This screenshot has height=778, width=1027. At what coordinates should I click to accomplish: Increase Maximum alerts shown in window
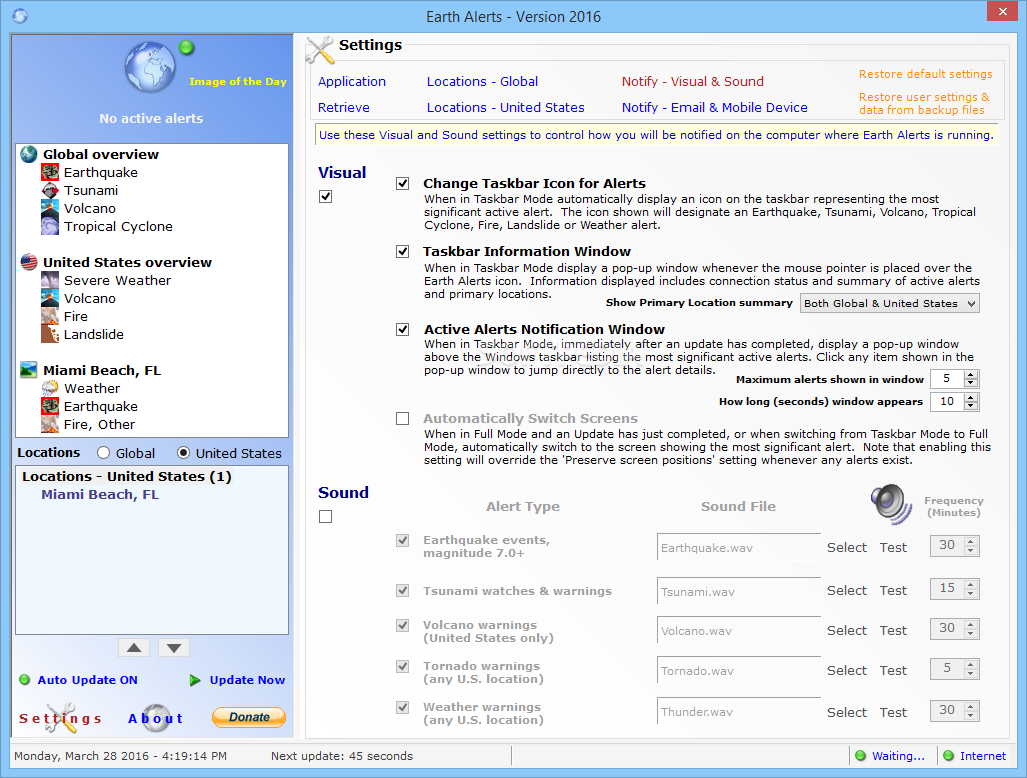pos(971,375)
